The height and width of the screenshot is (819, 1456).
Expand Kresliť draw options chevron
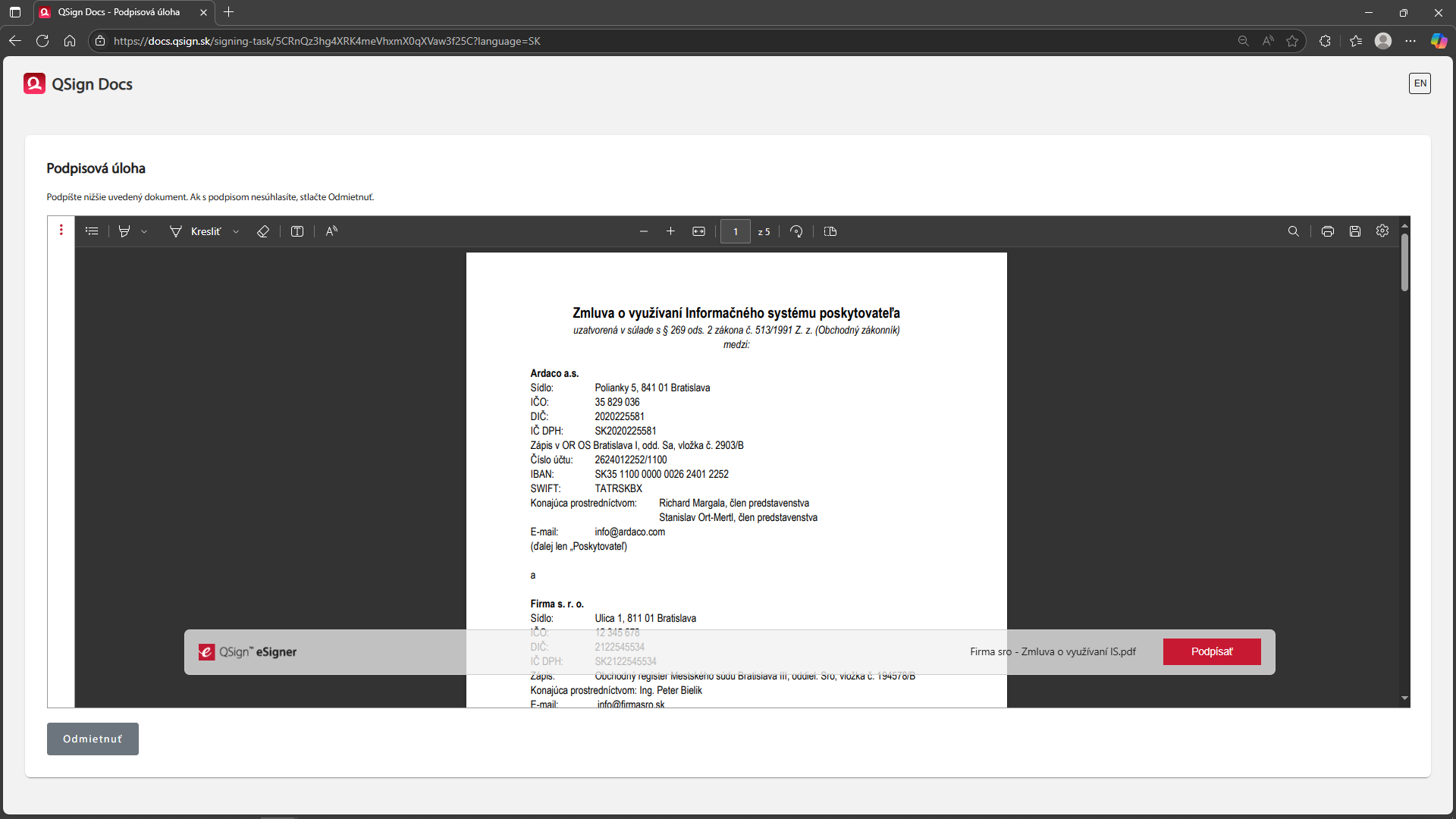[236, 232]
